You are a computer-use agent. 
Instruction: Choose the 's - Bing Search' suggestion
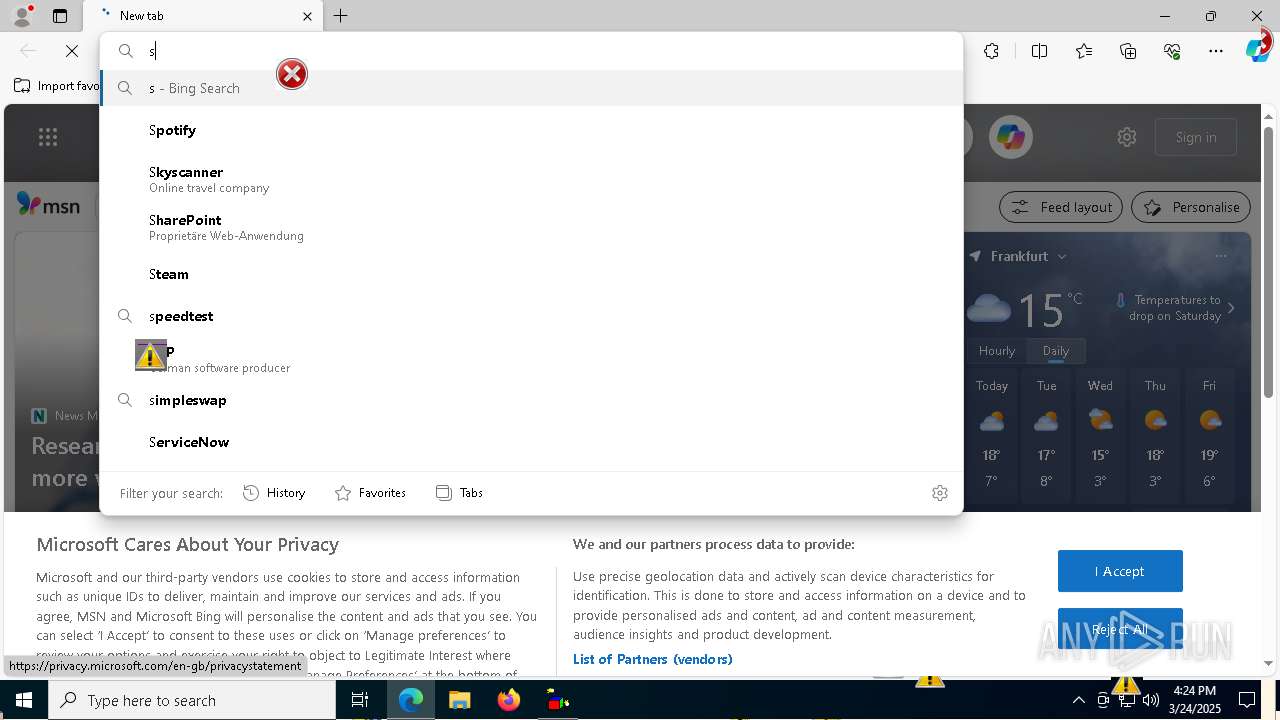[531, 88]
